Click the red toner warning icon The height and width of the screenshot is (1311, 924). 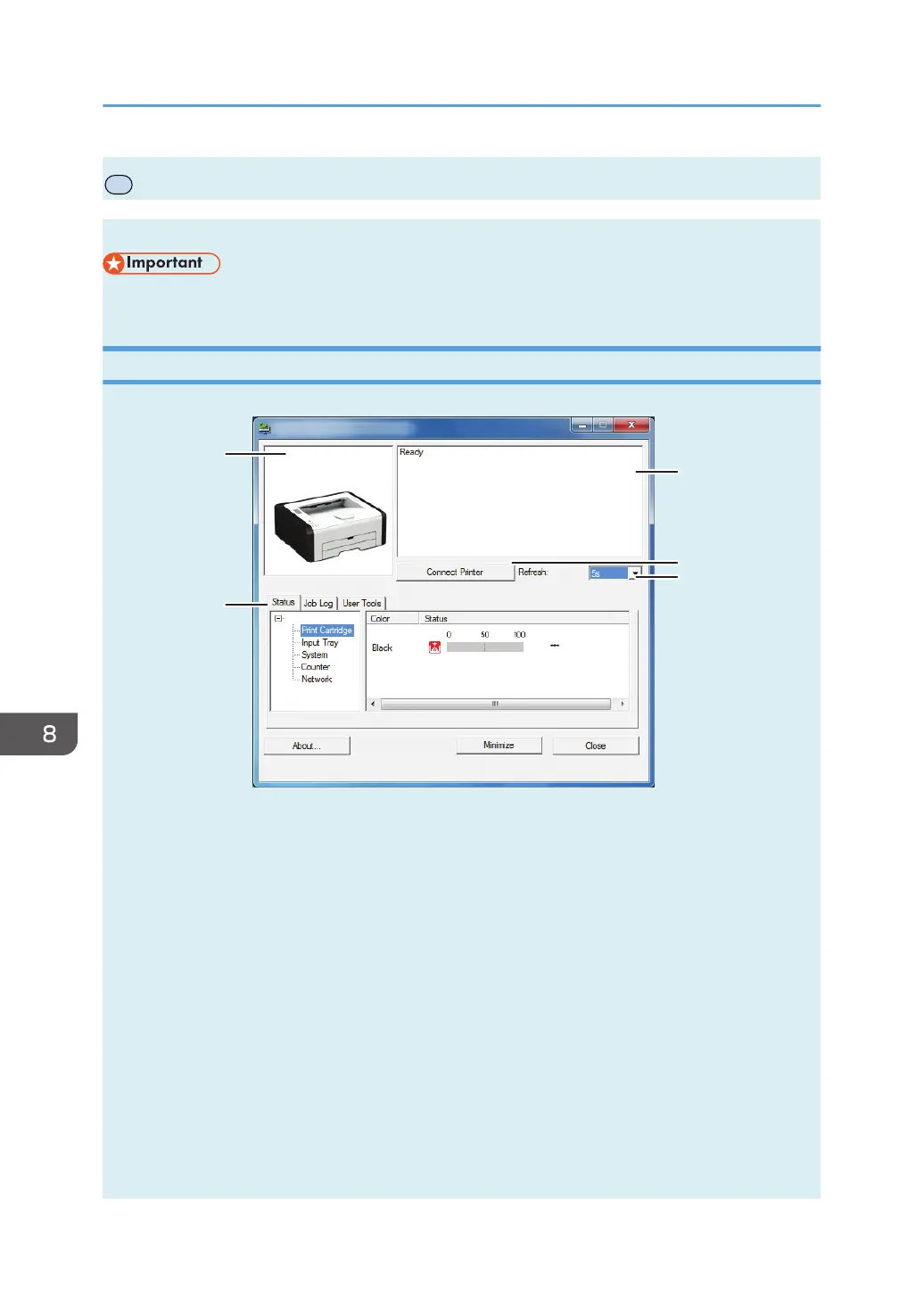pyautogui.click(x=434, y=647)
